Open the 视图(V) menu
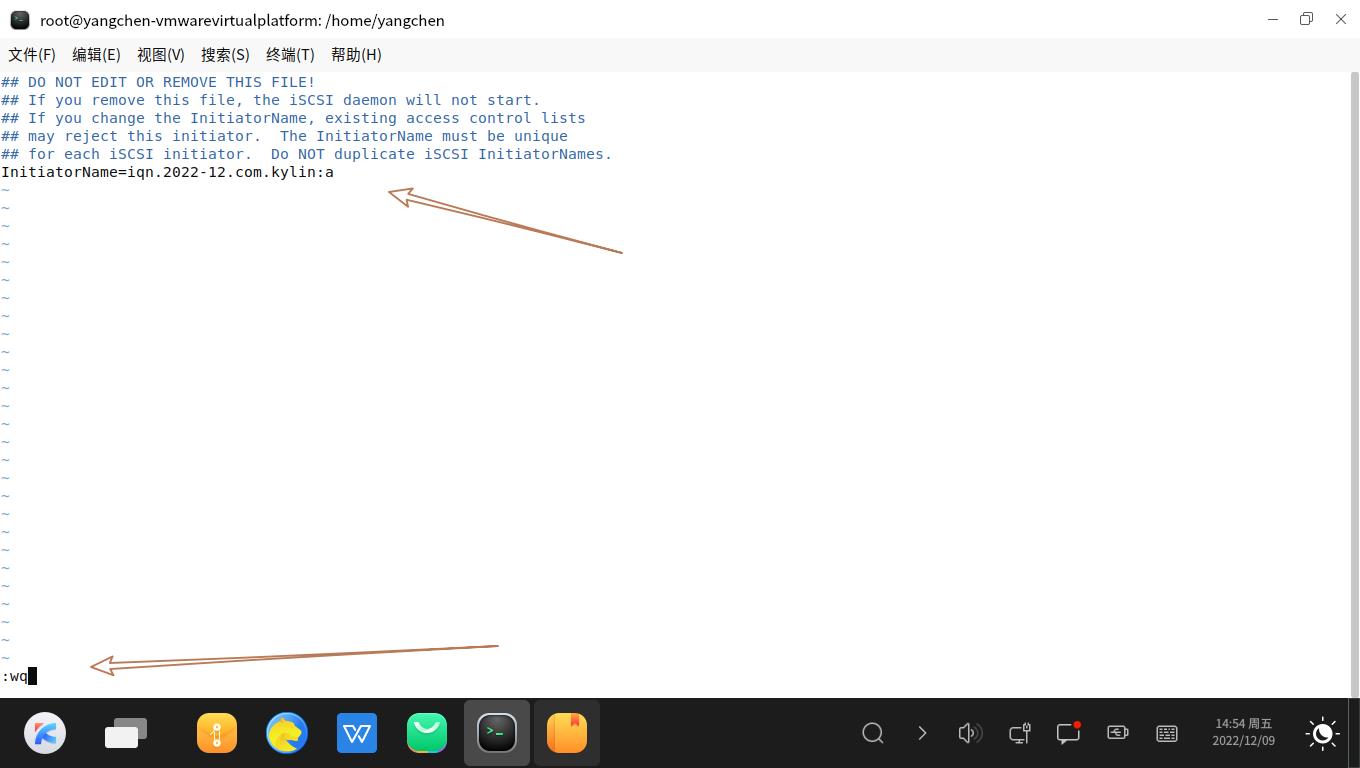1360x768 pixels. [161, 55]
